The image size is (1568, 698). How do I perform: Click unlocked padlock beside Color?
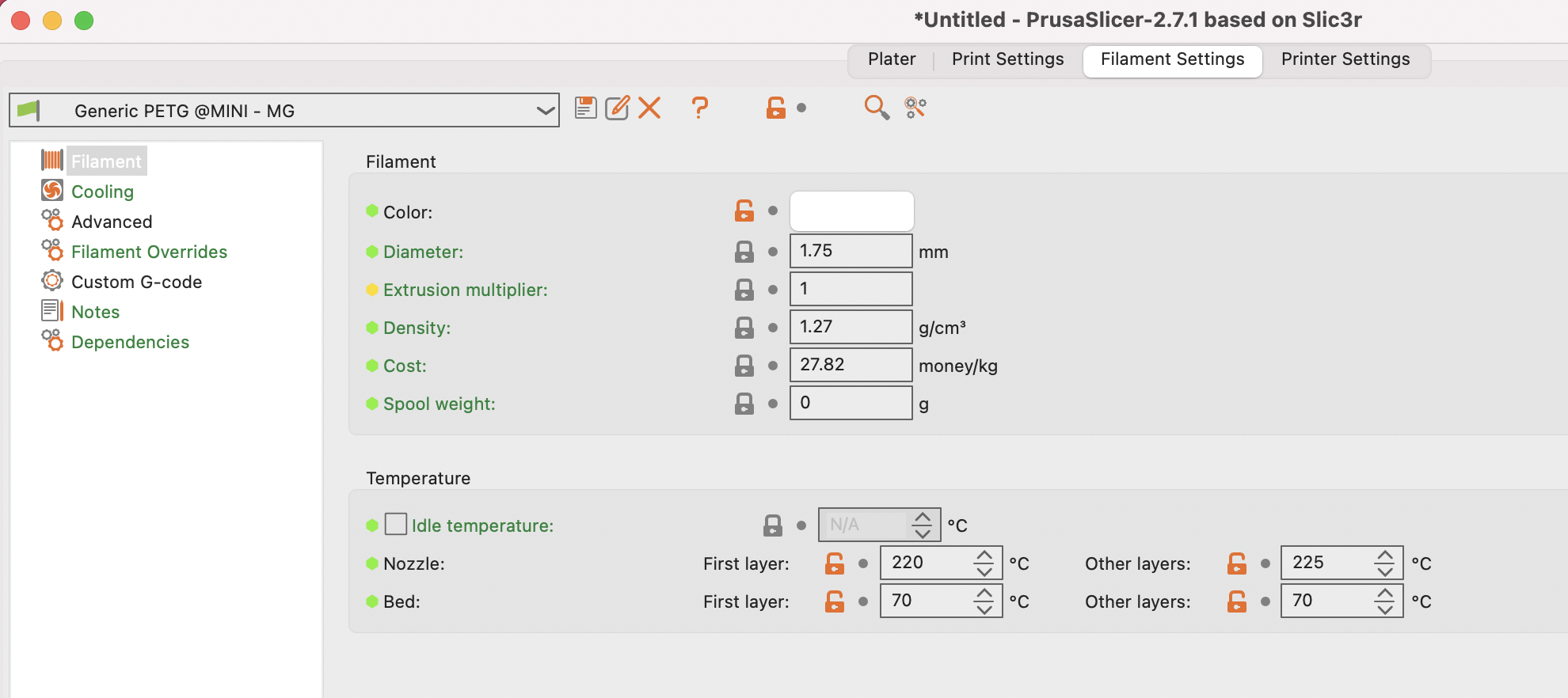pos(744,211)
